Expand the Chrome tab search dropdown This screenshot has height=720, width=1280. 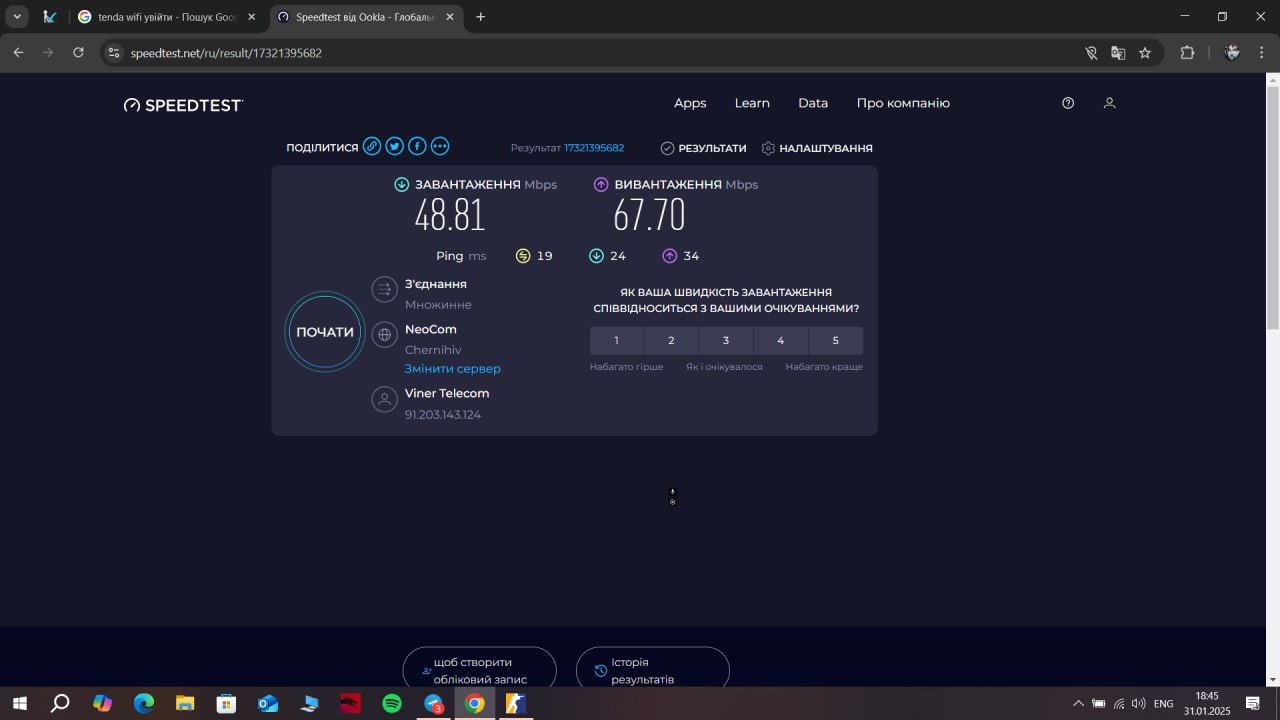click(18, 16)
